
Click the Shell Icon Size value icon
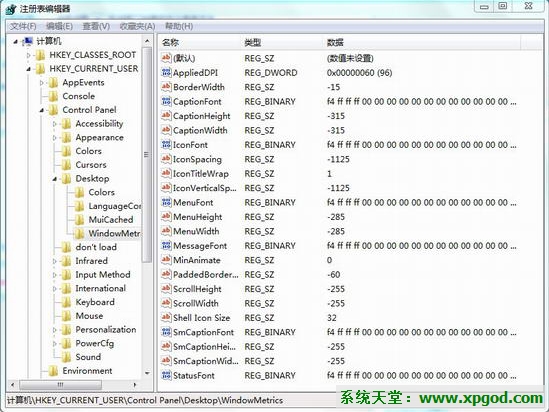coord(166,317)
